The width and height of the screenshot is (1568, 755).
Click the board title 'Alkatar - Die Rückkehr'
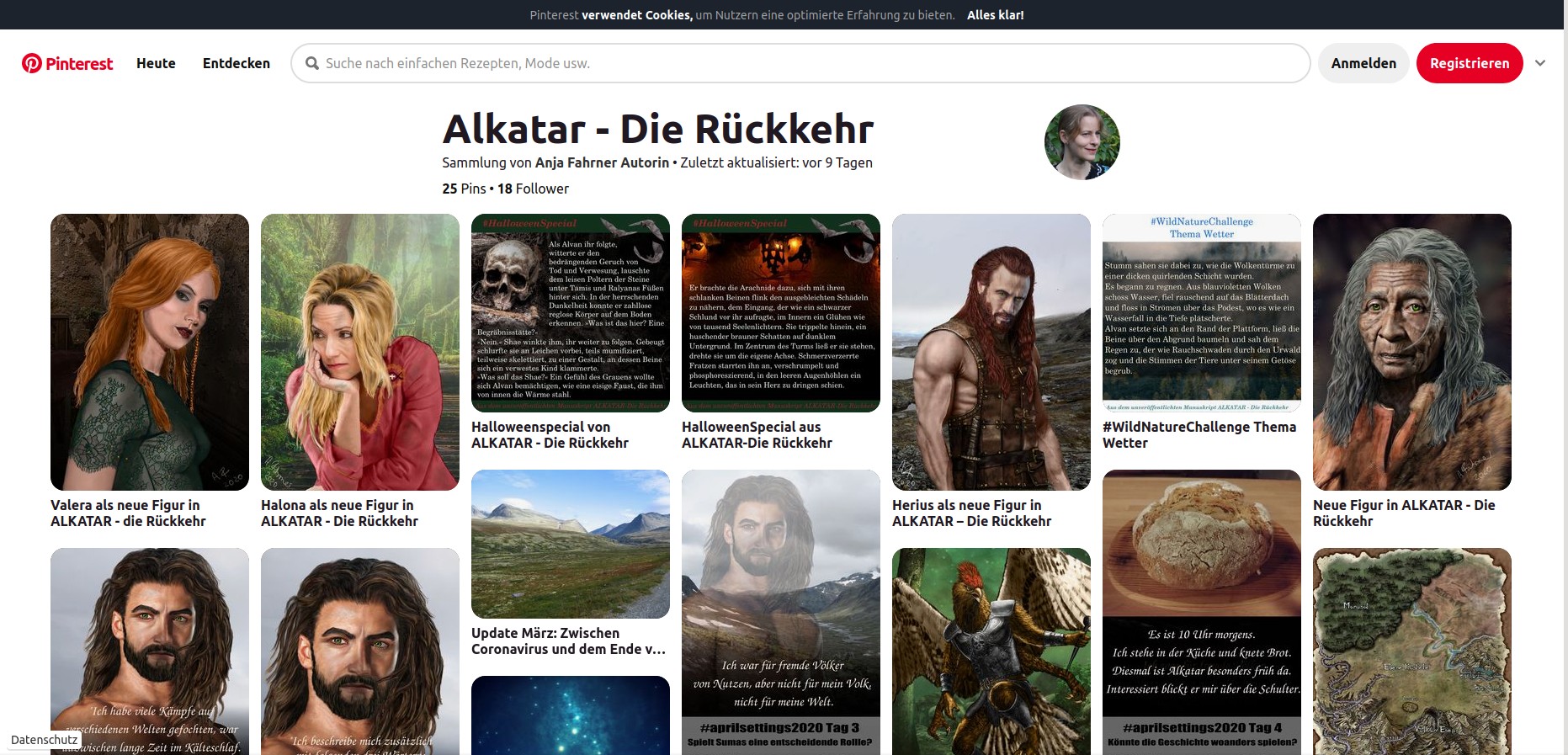(658, 129)
